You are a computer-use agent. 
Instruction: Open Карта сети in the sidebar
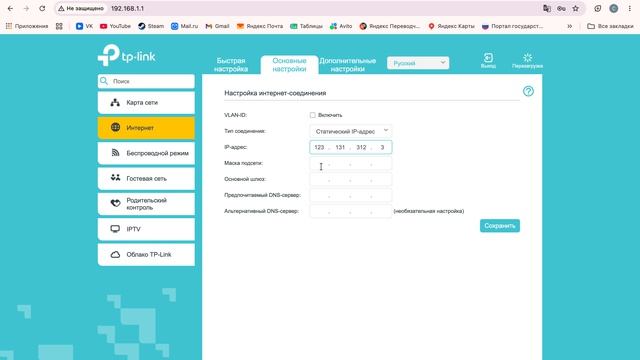coord(146,102)
